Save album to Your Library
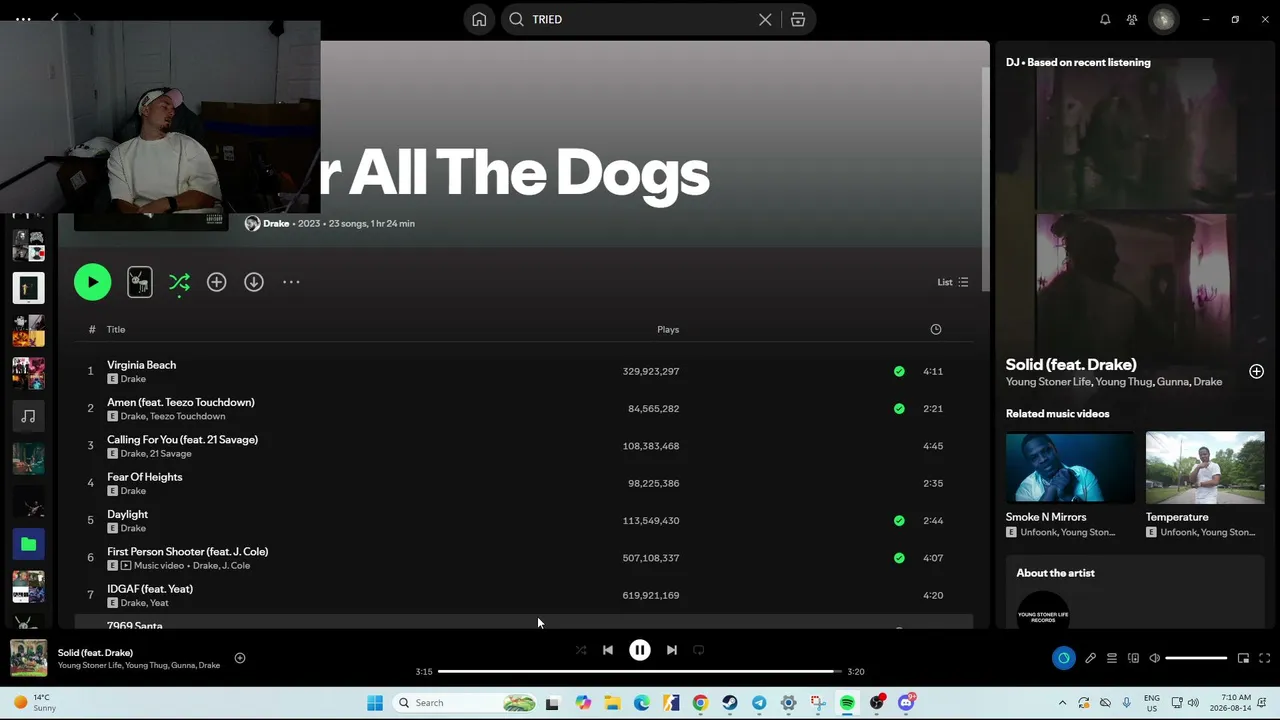 216,282
